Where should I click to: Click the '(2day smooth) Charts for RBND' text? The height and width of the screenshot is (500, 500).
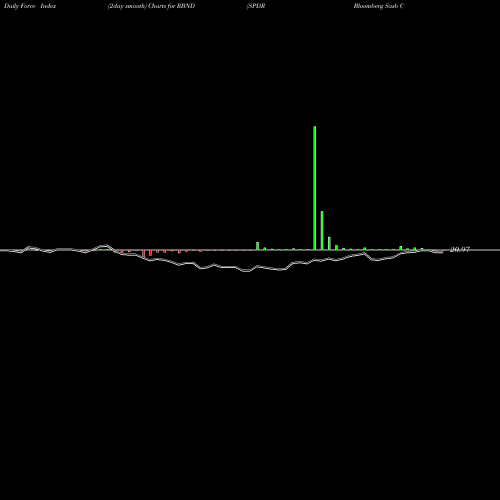click(151, 6)
